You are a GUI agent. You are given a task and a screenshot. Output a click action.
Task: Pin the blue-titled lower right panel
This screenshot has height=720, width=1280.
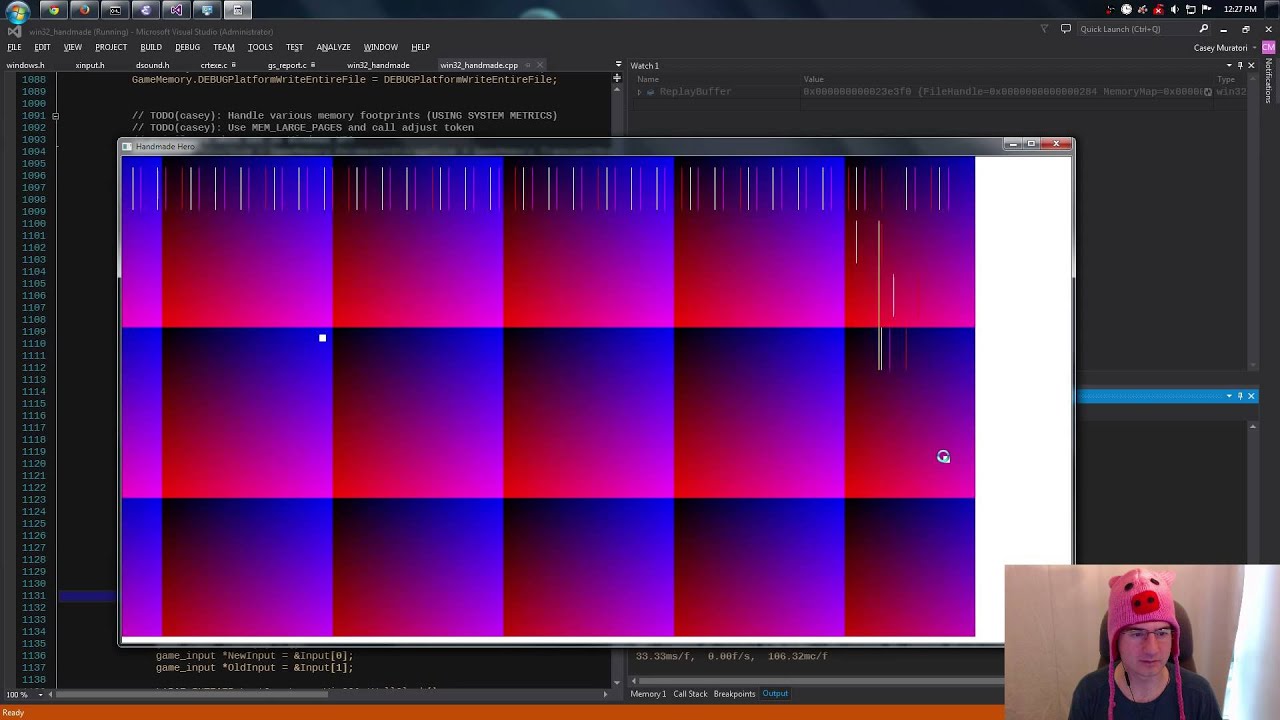coord(1240,396)
